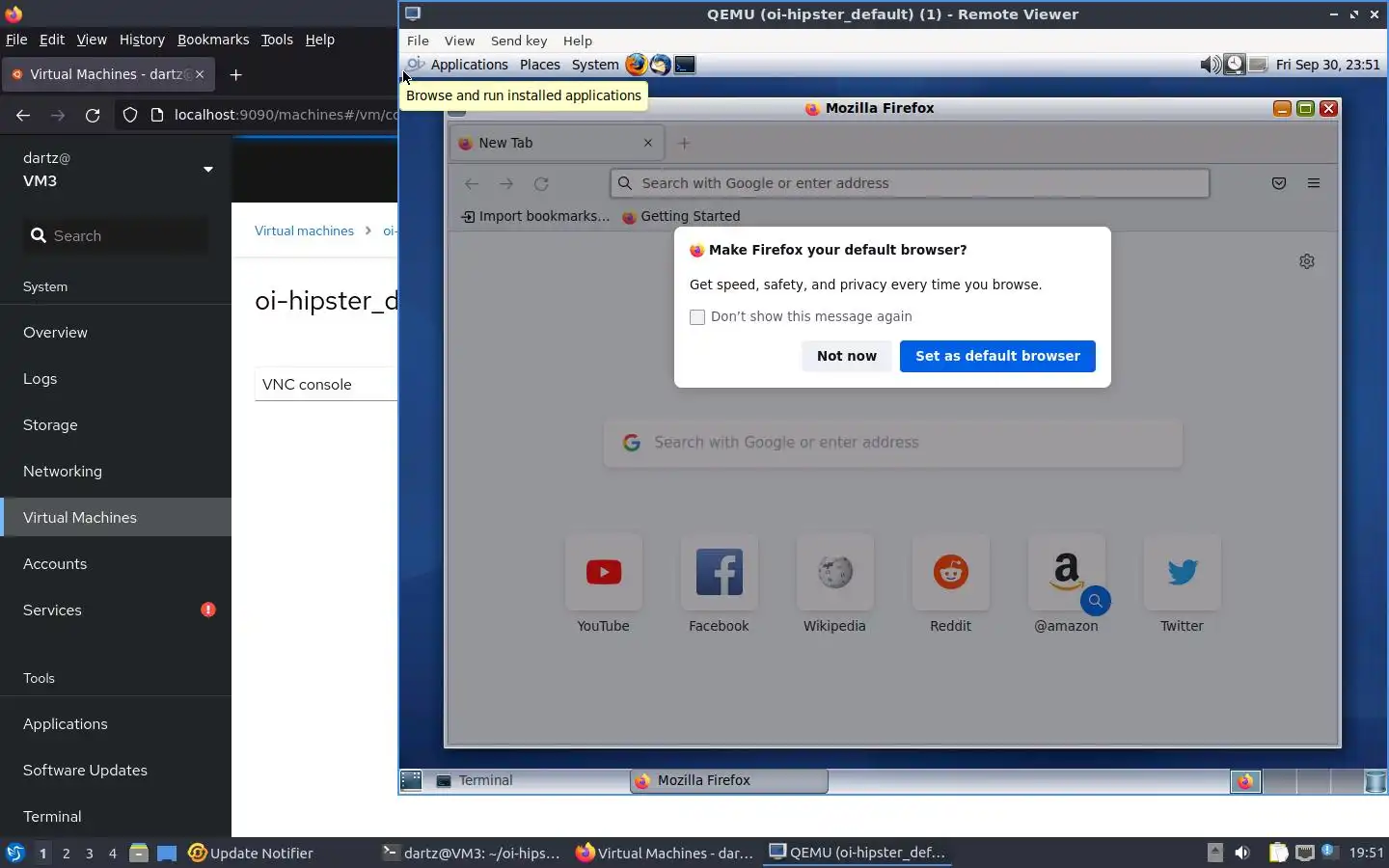Viewport: 1389px width, 868px height.
Task: Close the Virtual Machines host tab
Action: click(200, 74)
